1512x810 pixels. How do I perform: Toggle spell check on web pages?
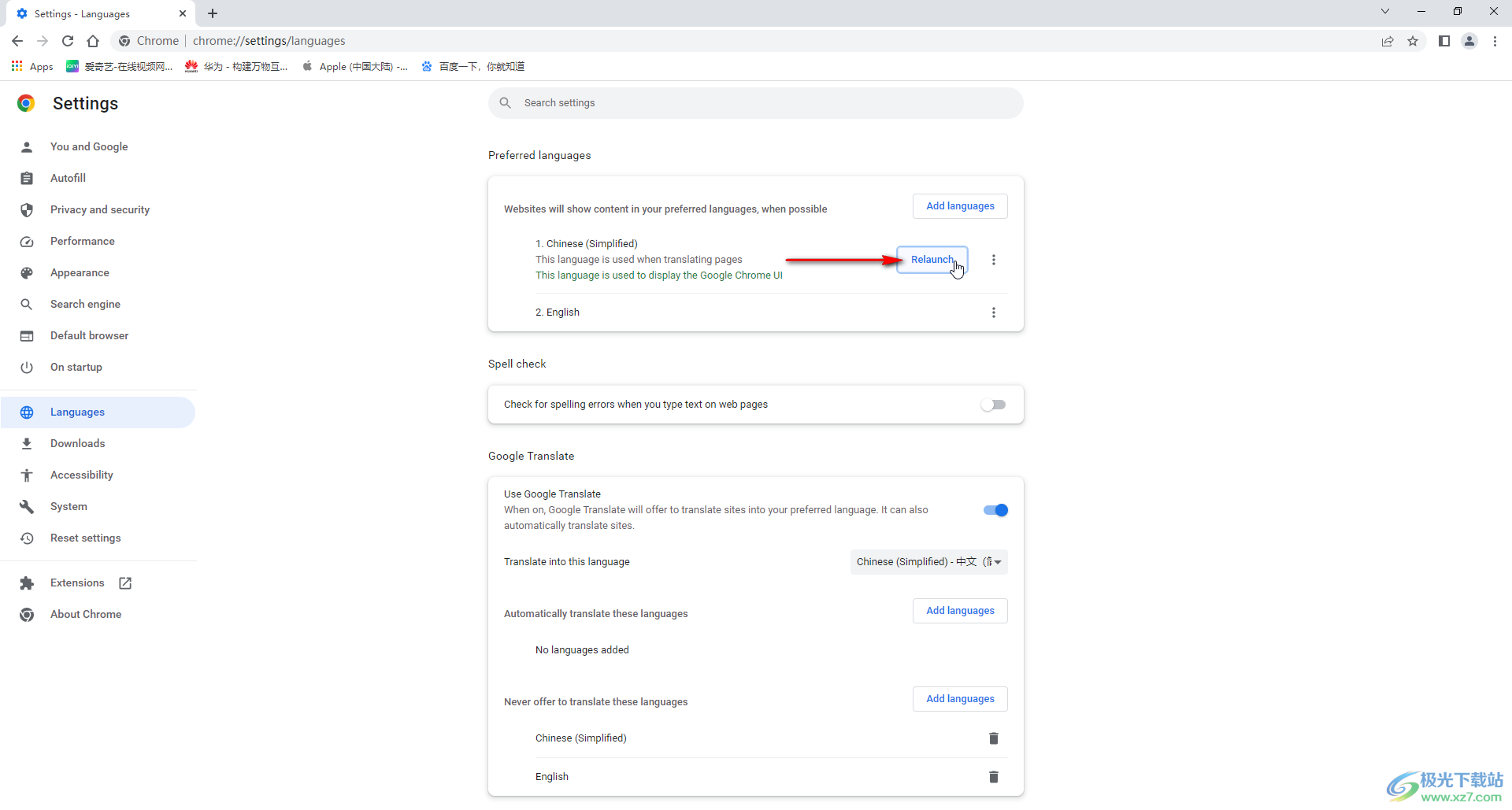(994, 405)
